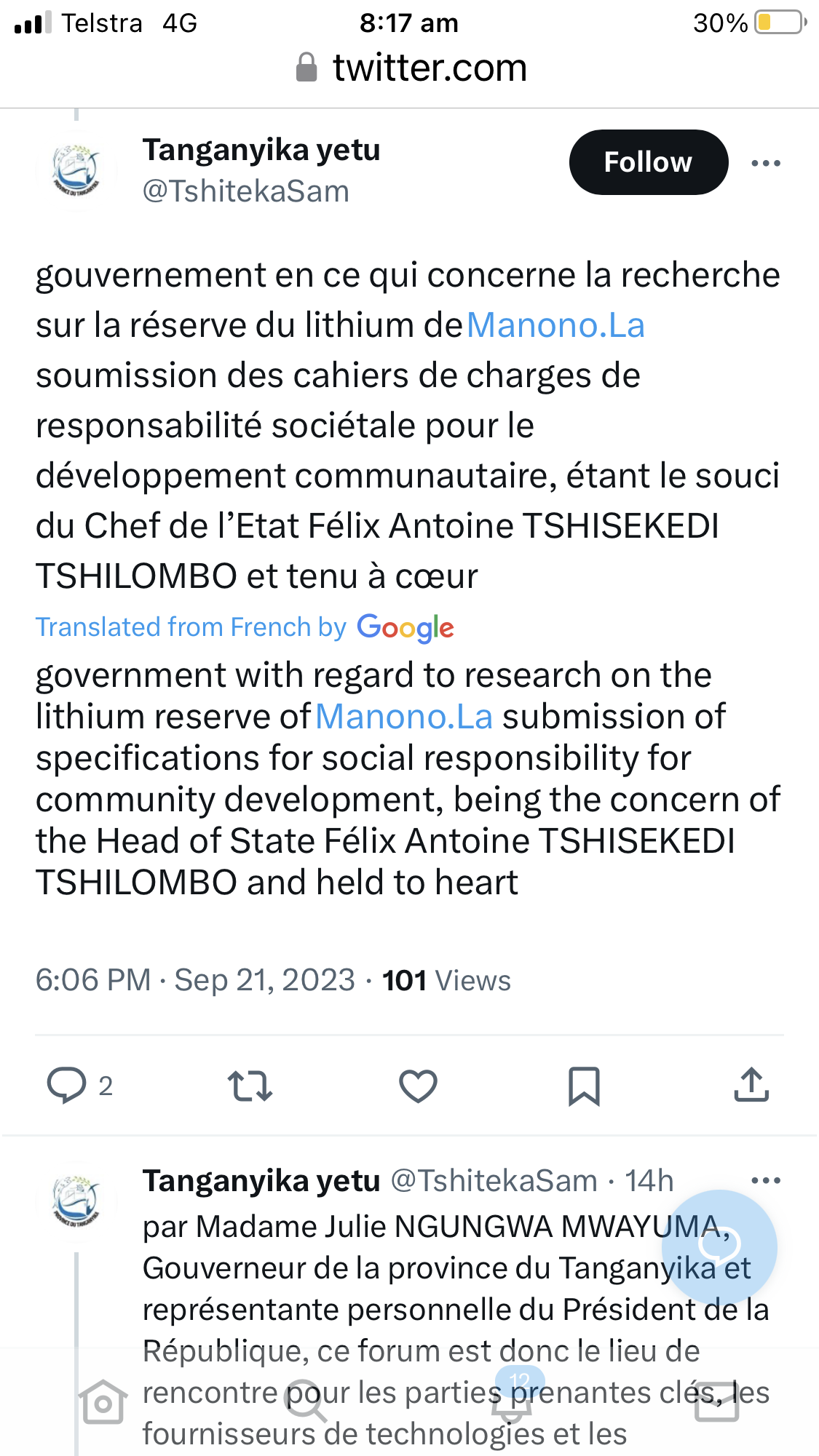This screenshot has width=819, height=1456.
Task: Open the @TshitekaSam handle in header
Action: 246,191
